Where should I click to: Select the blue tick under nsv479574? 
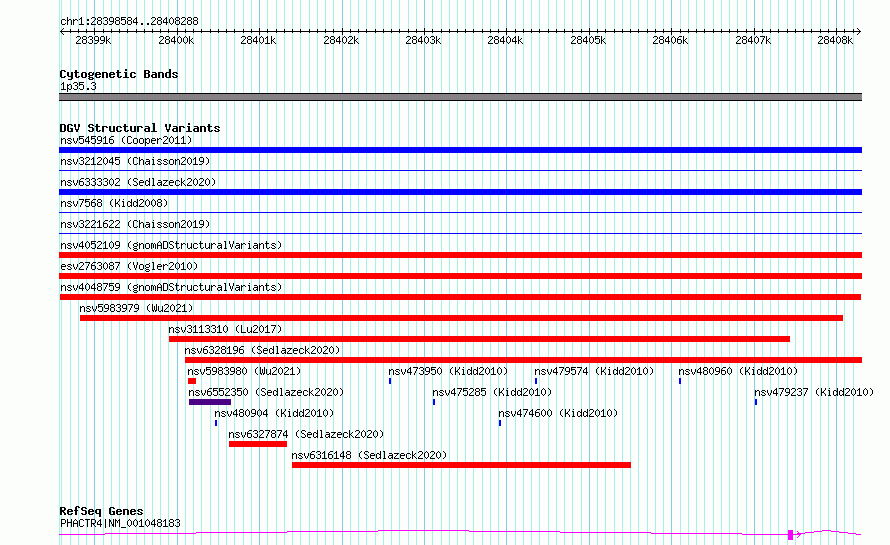(x=536, y=381)
